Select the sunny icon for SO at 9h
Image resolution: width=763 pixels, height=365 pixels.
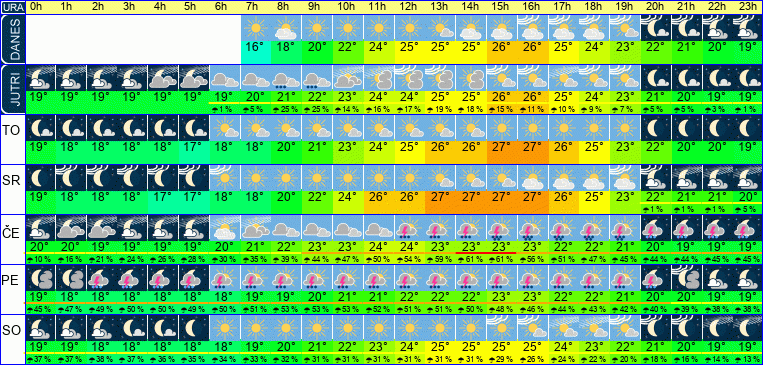click(x=318, y=328)
